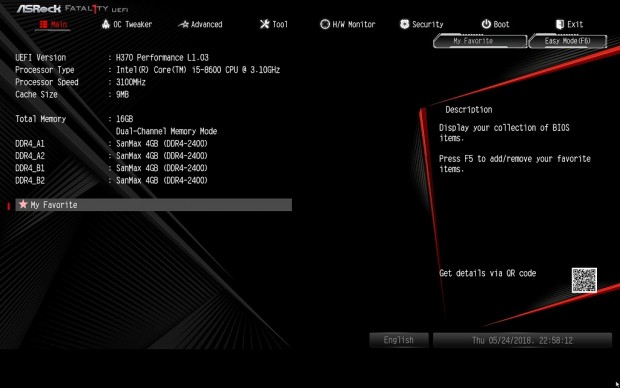
Task: Click the OC Tweaker rocket icon
Action: (106, 24)
